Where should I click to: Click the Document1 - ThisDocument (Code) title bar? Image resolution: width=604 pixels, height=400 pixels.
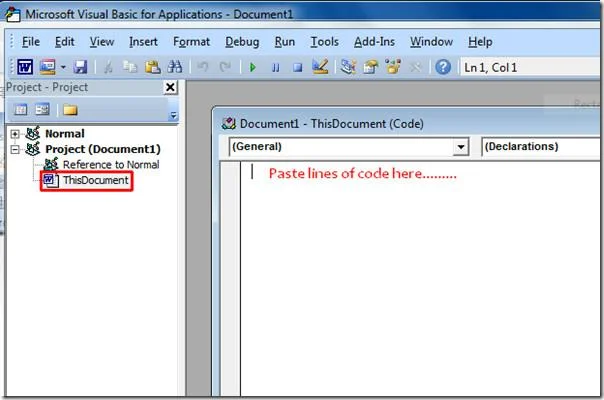coord(408,124)
